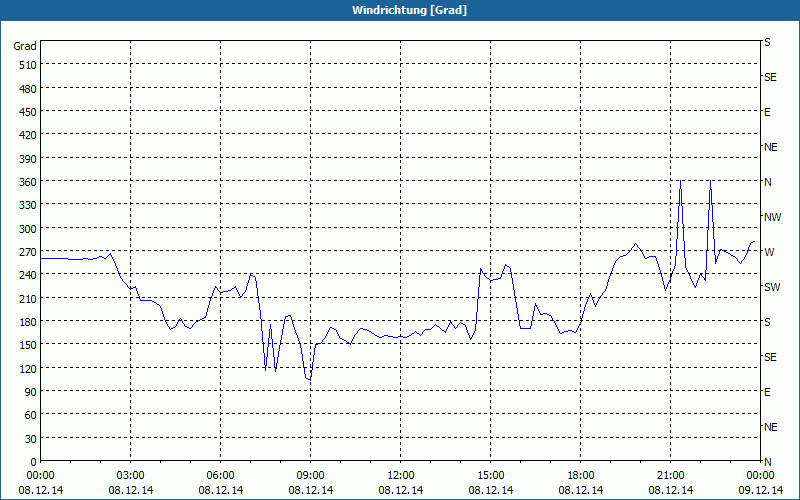This screenshot has width=800, height=500.
Task: Select the y-axis value "390"
Action: tap(28, 159)
